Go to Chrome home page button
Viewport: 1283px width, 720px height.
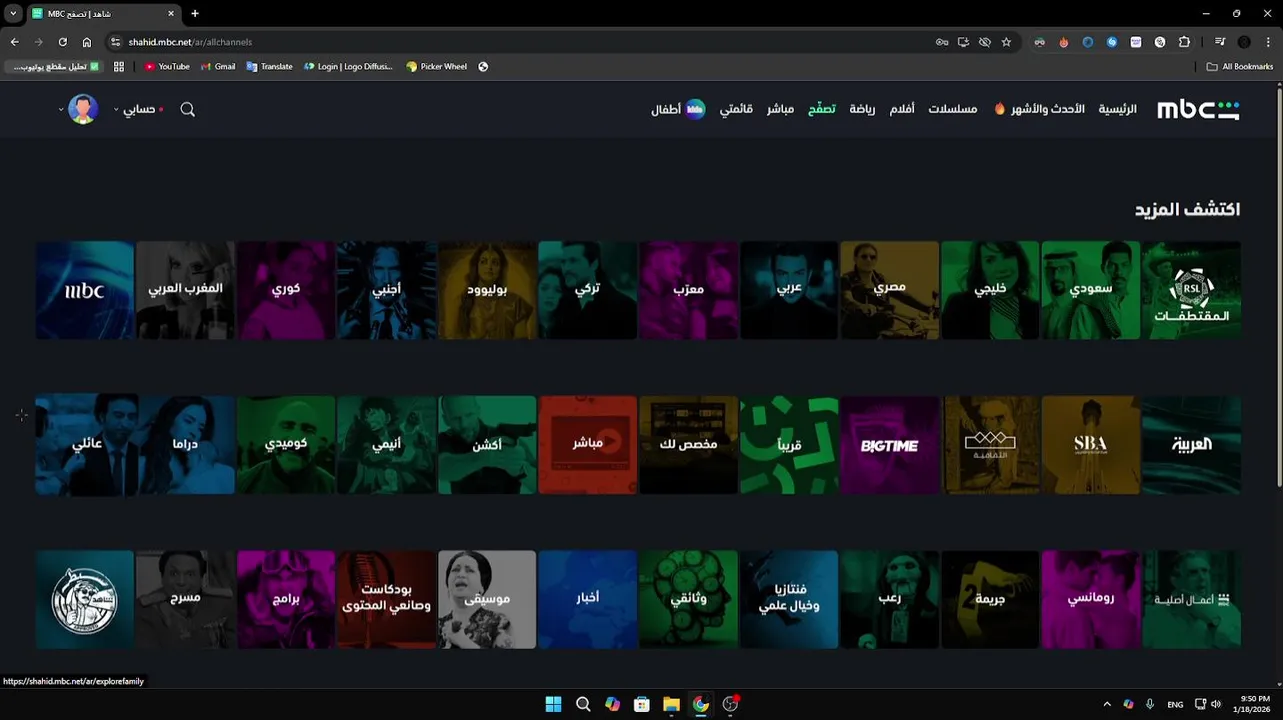[x=87, y=42]
